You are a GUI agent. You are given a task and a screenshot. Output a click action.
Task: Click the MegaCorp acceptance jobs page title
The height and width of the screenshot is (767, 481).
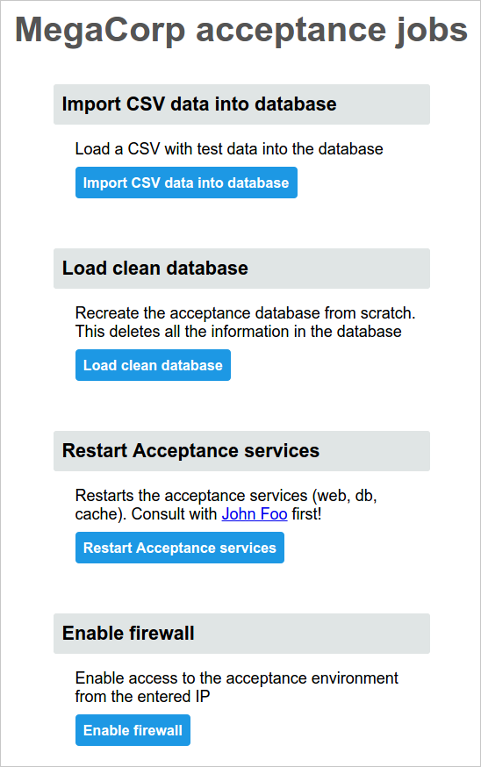coord(241,30)
